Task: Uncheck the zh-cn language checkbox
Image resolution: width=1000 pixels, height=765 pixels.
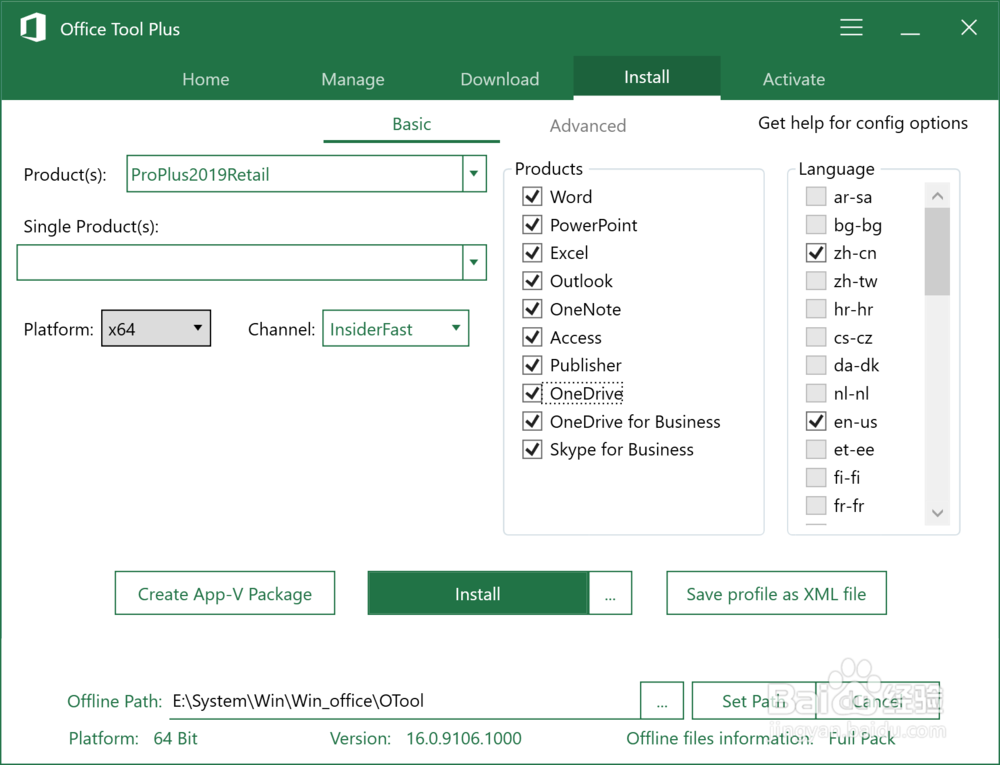Action: click(x=816, y=252)
